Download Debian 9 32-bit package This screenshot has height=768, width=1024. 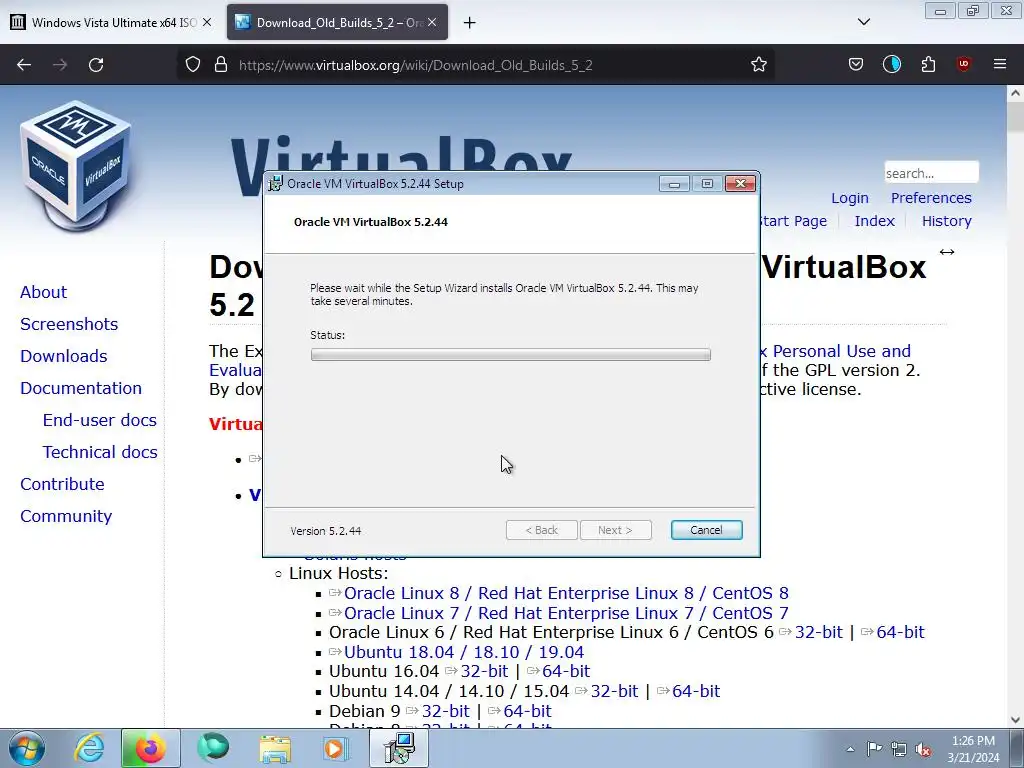[x=445, y=711]
